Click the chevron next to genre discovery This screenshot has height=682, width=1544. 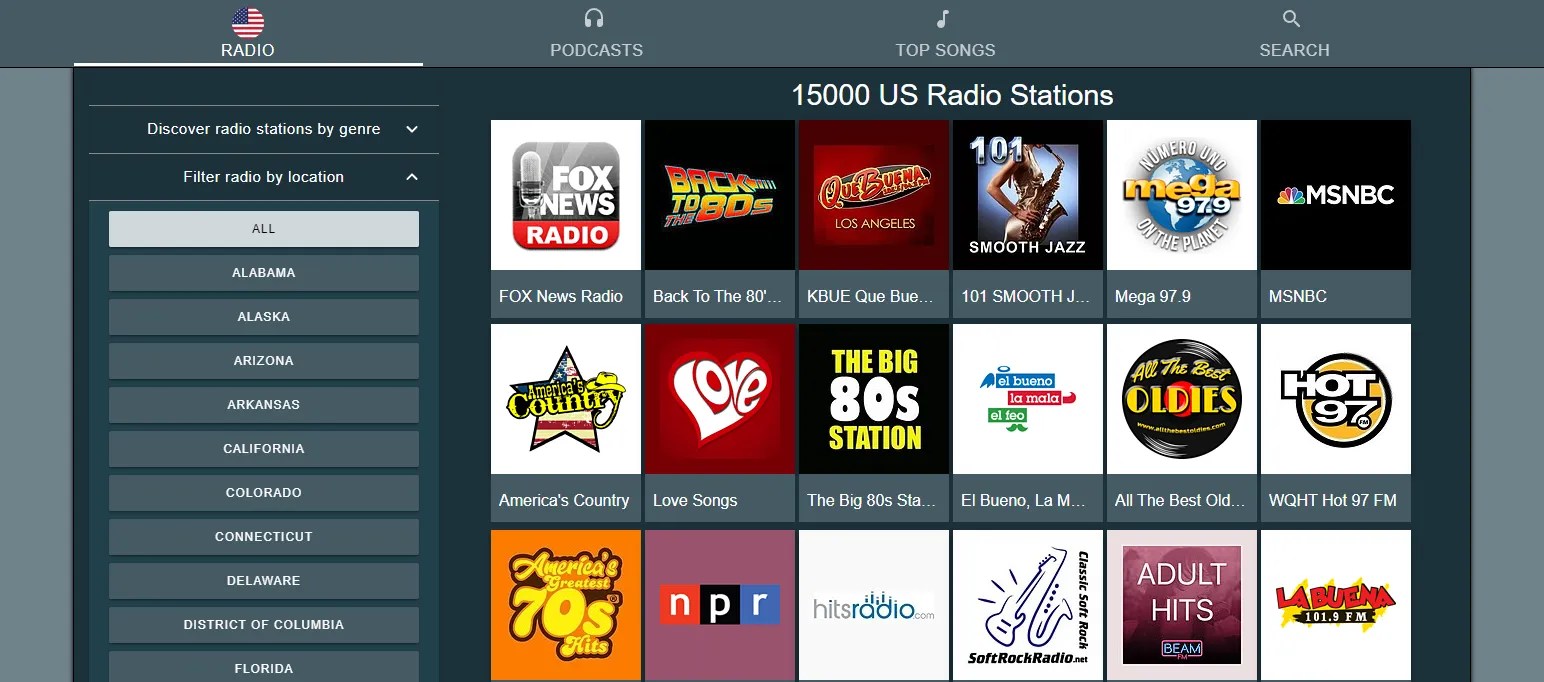(411, 129)
